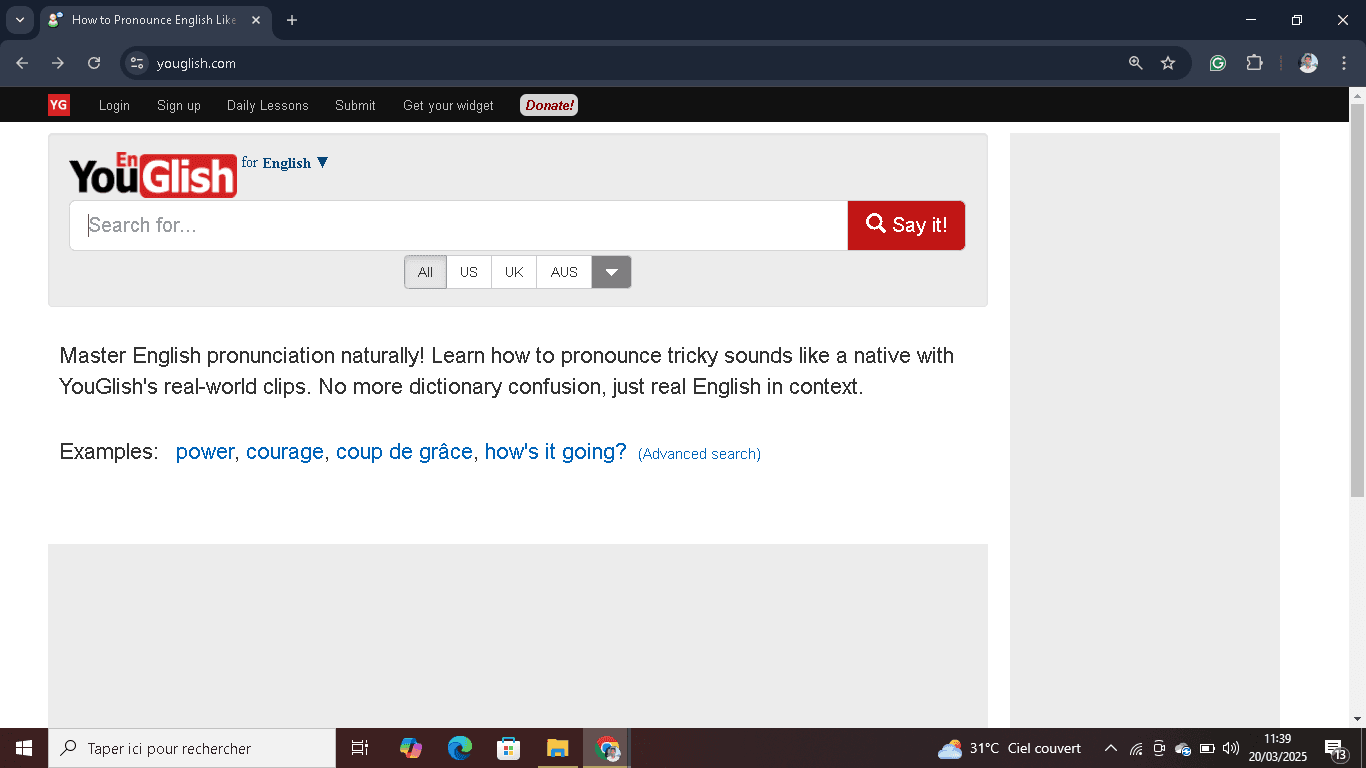Click the Donate! button
Screen dimensions: 1366x768
548,104
